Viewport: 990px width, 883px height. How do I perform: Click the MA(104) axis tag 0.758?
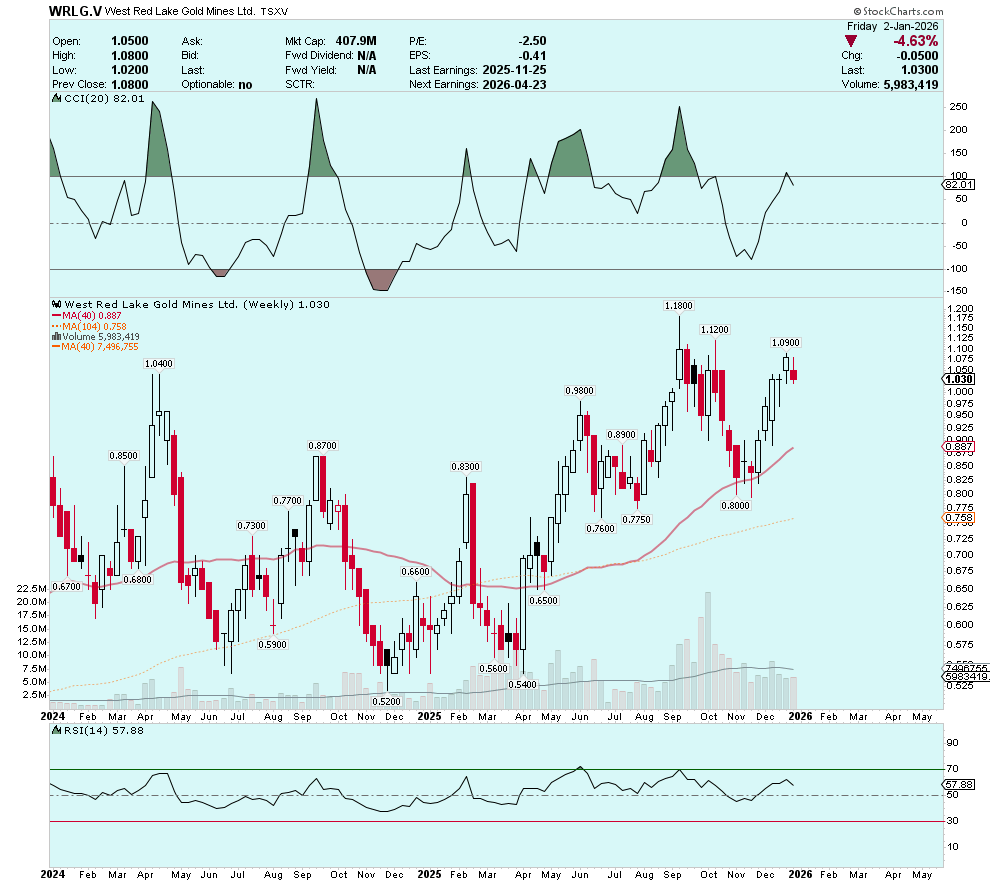point(958,518)
